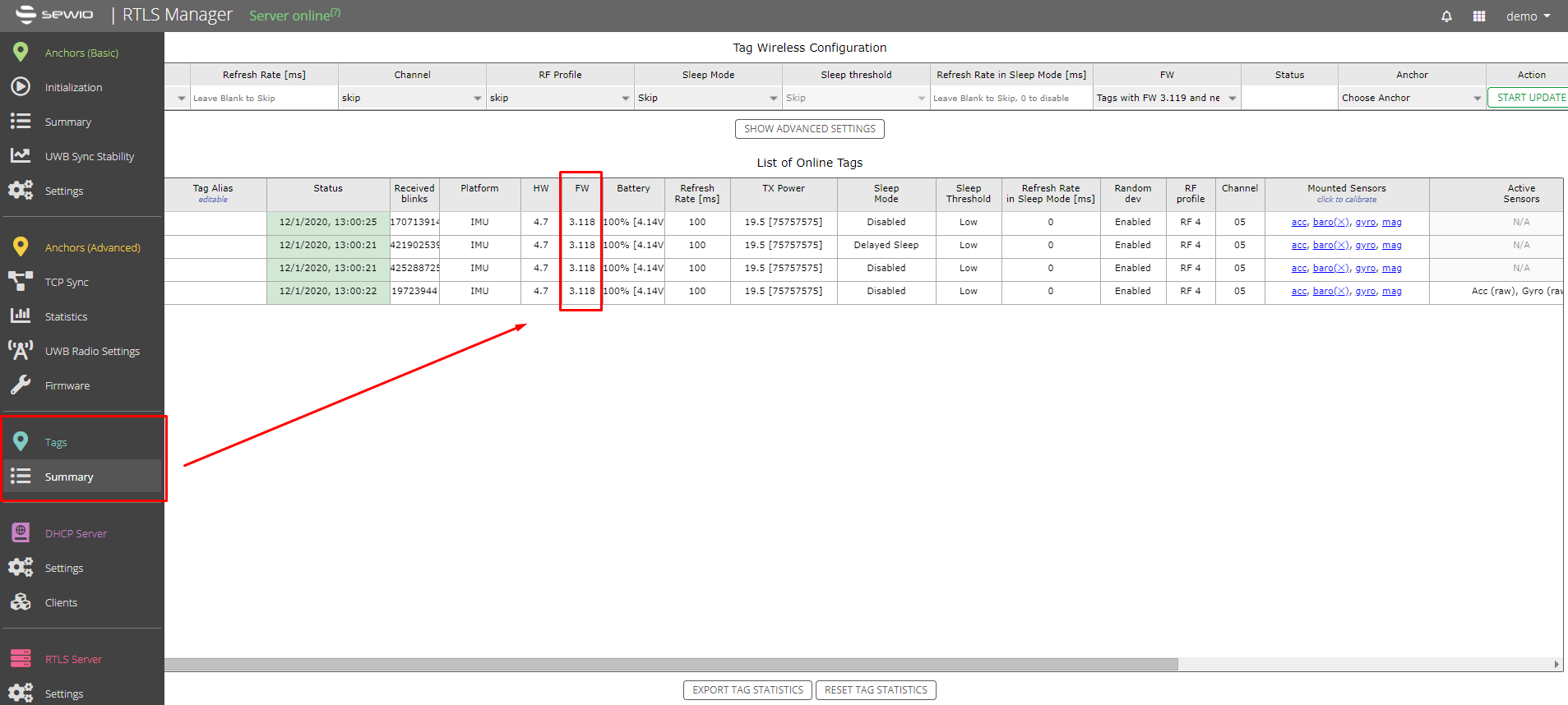The width and height of the screenshot is (1568, 705).
Task: Click gyro link in third tag row
Action: pyautogui.click(x=1365, y=268)
